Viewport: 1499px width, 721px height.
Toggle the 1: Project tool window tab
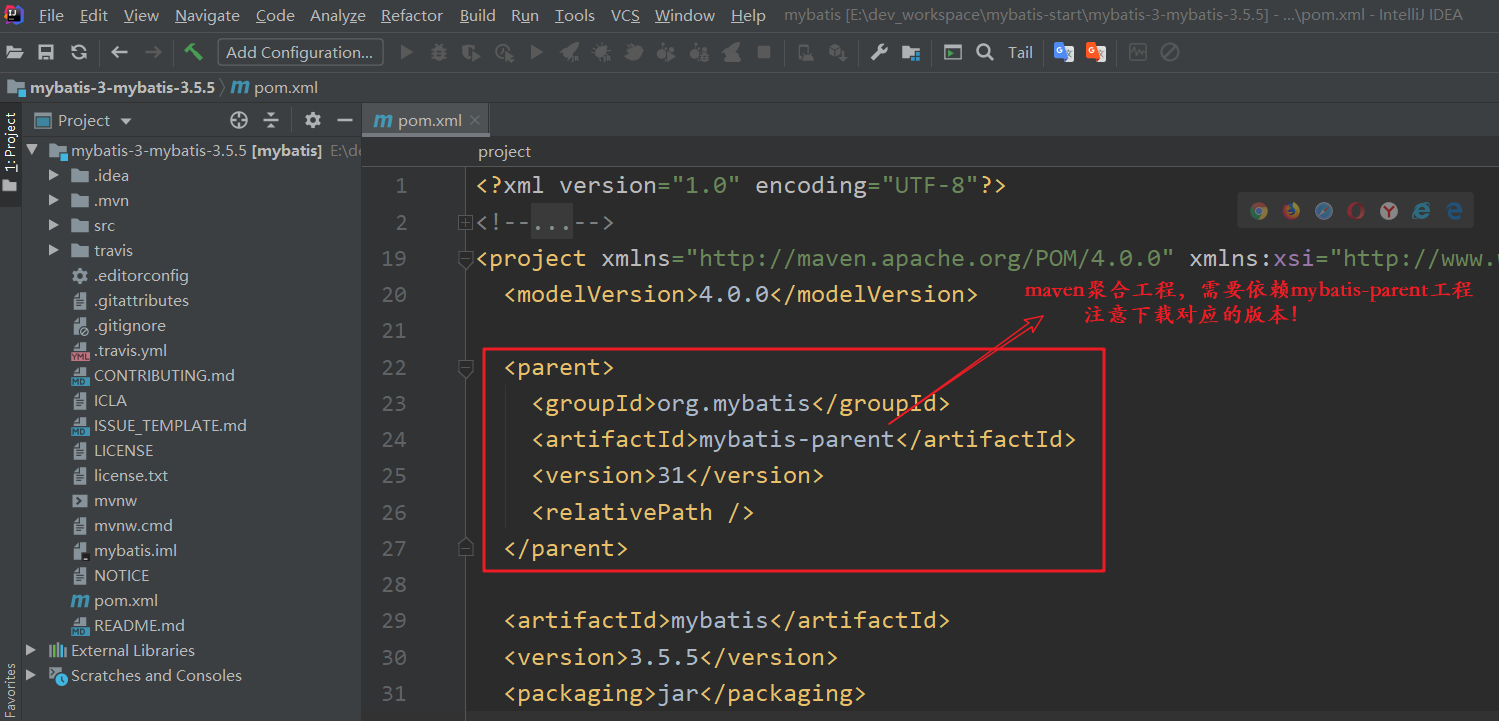pos(10,153)
